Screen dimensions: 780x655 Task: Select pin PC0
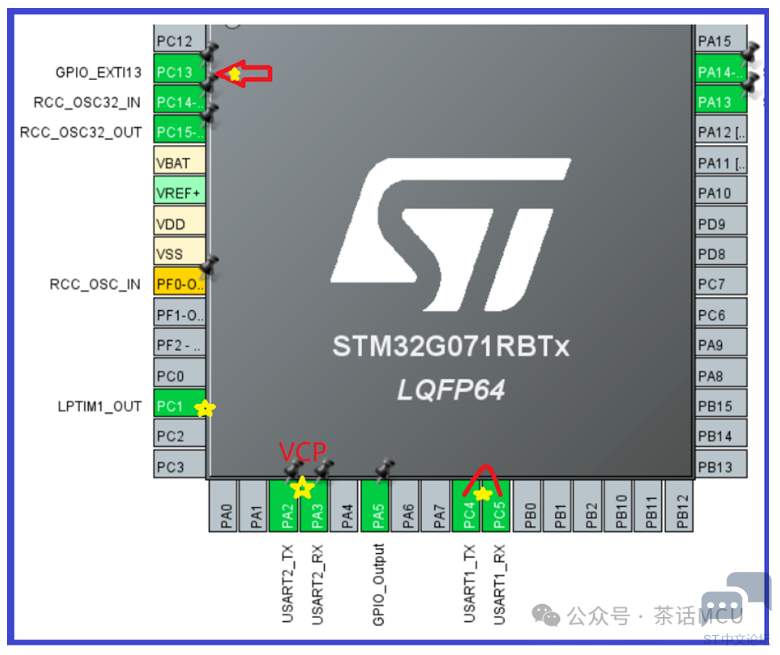click(180, 373)
